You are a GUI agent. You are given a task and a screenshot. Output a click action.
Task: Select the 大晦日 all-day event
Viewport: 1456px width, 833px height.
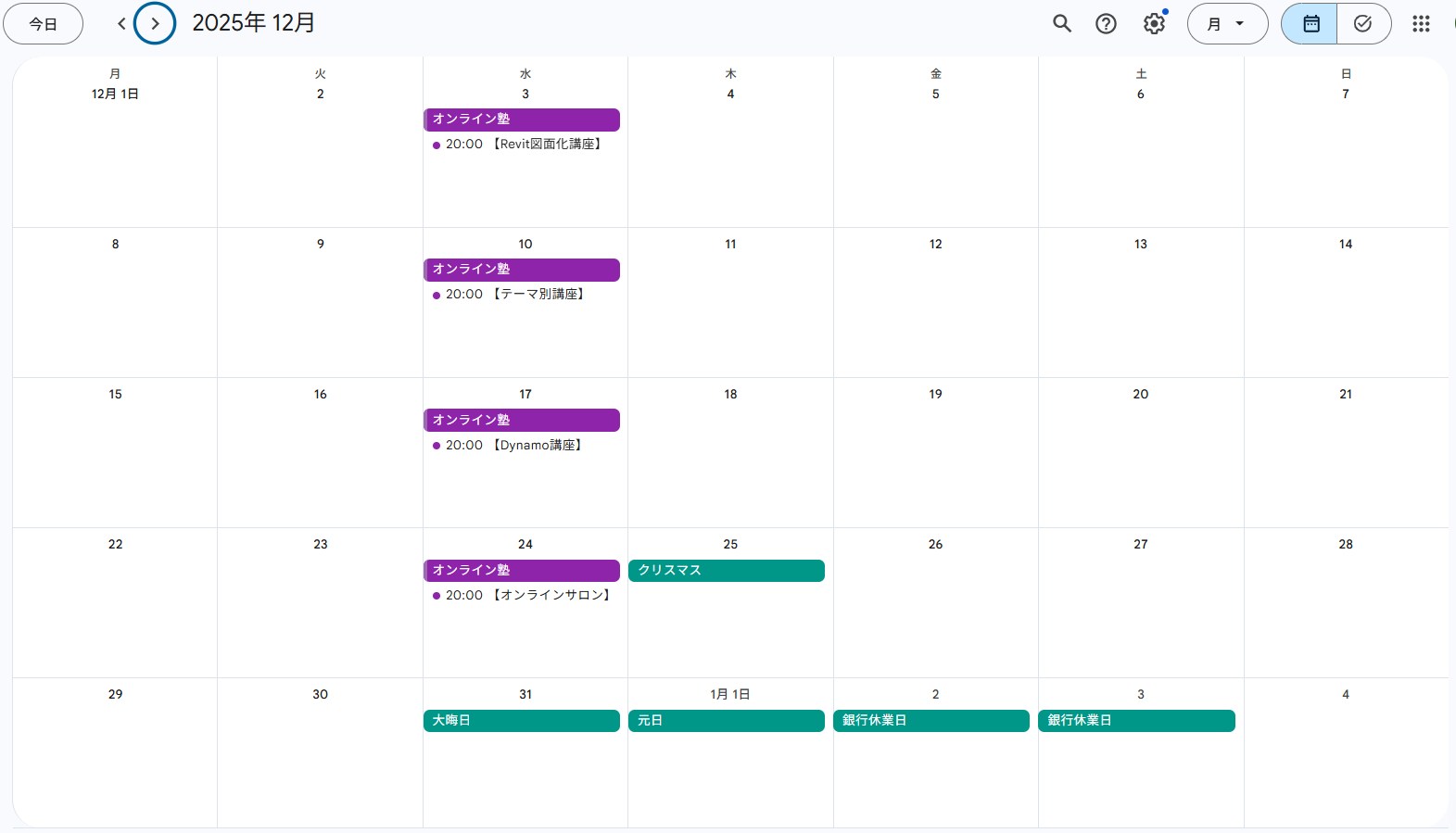click(521, 721)
